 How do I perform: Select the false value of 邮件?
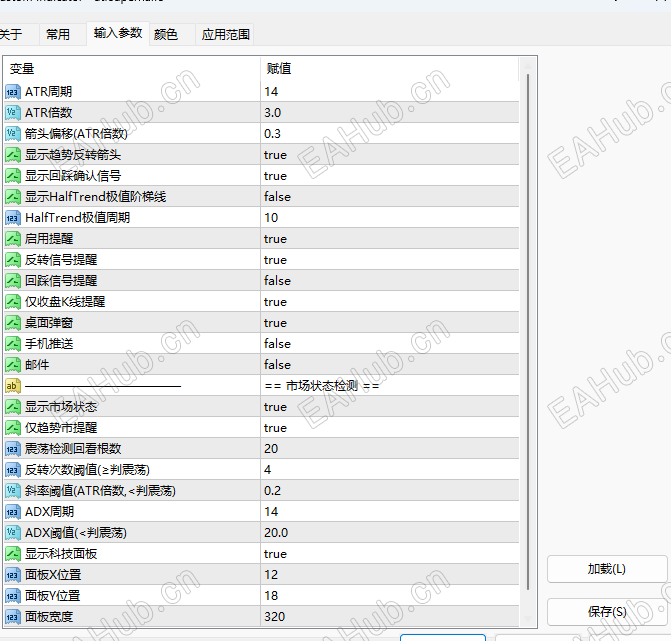(x=389, y=365)
